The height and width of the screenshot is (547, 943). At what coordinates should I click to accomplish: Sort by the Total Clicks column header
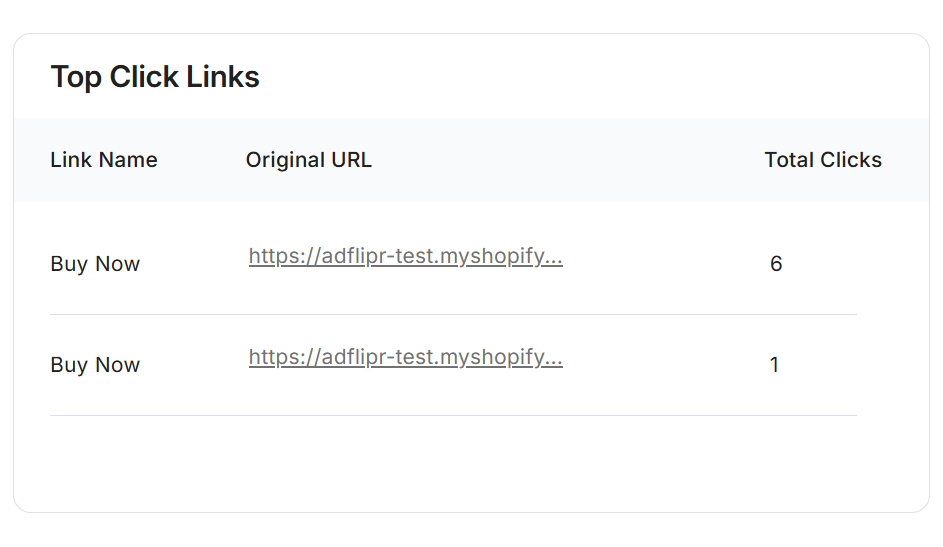[822, 160]
